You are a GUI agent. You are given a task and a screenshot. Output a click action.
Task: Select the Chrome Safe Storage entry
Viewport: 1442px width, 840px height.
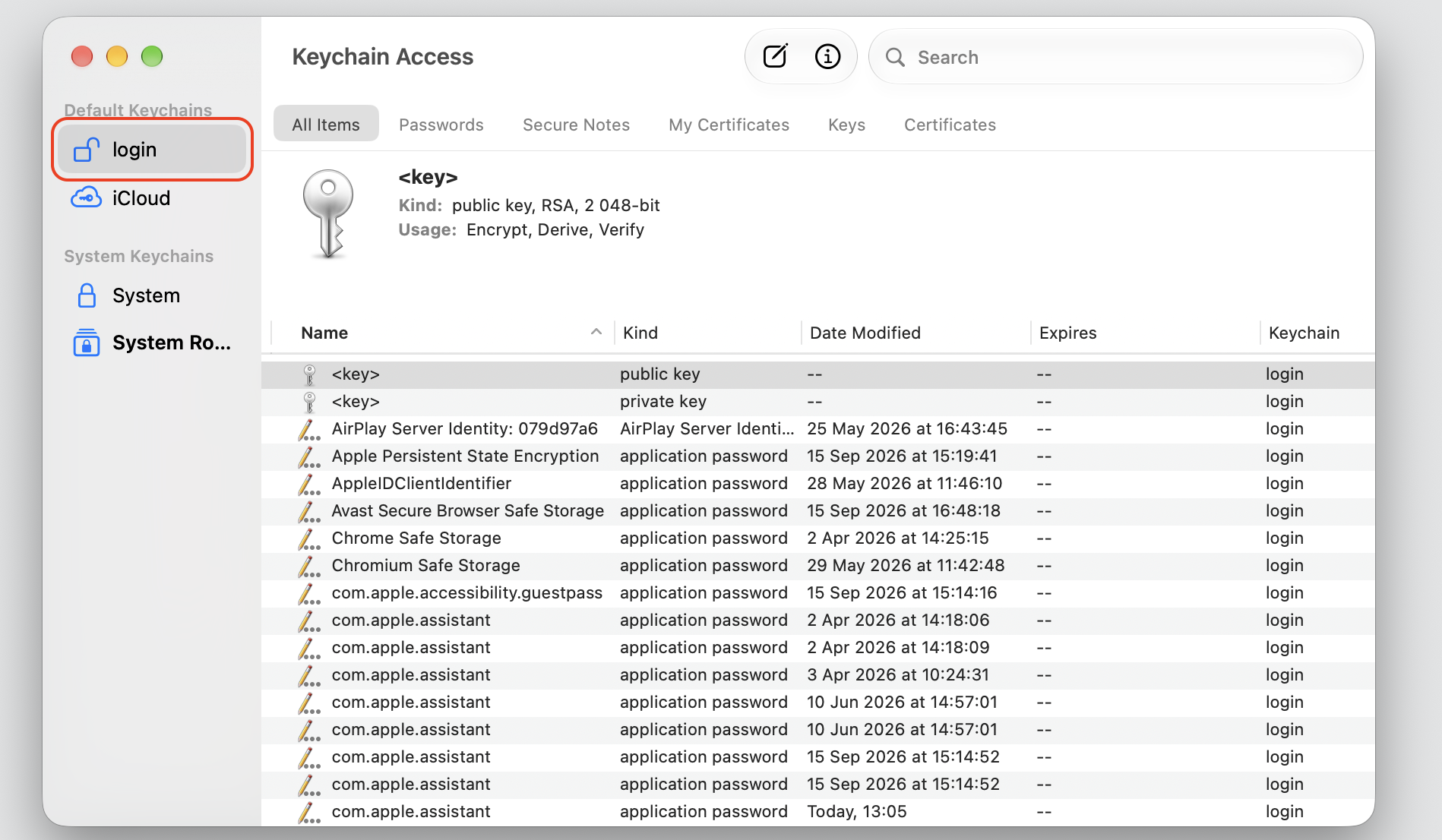pos(818,538)
